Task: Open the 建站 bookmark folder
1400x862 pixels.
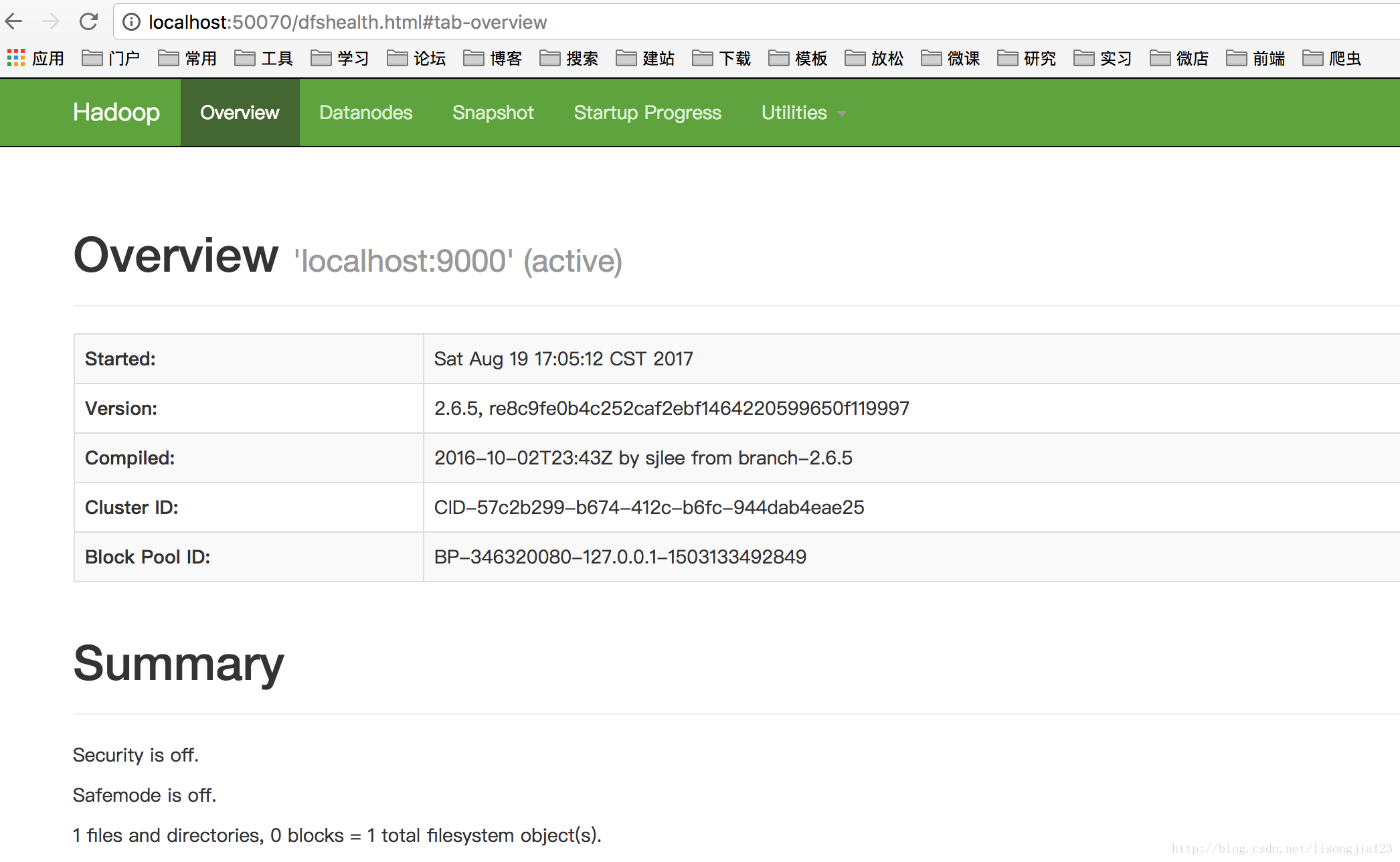Action: 645,58
